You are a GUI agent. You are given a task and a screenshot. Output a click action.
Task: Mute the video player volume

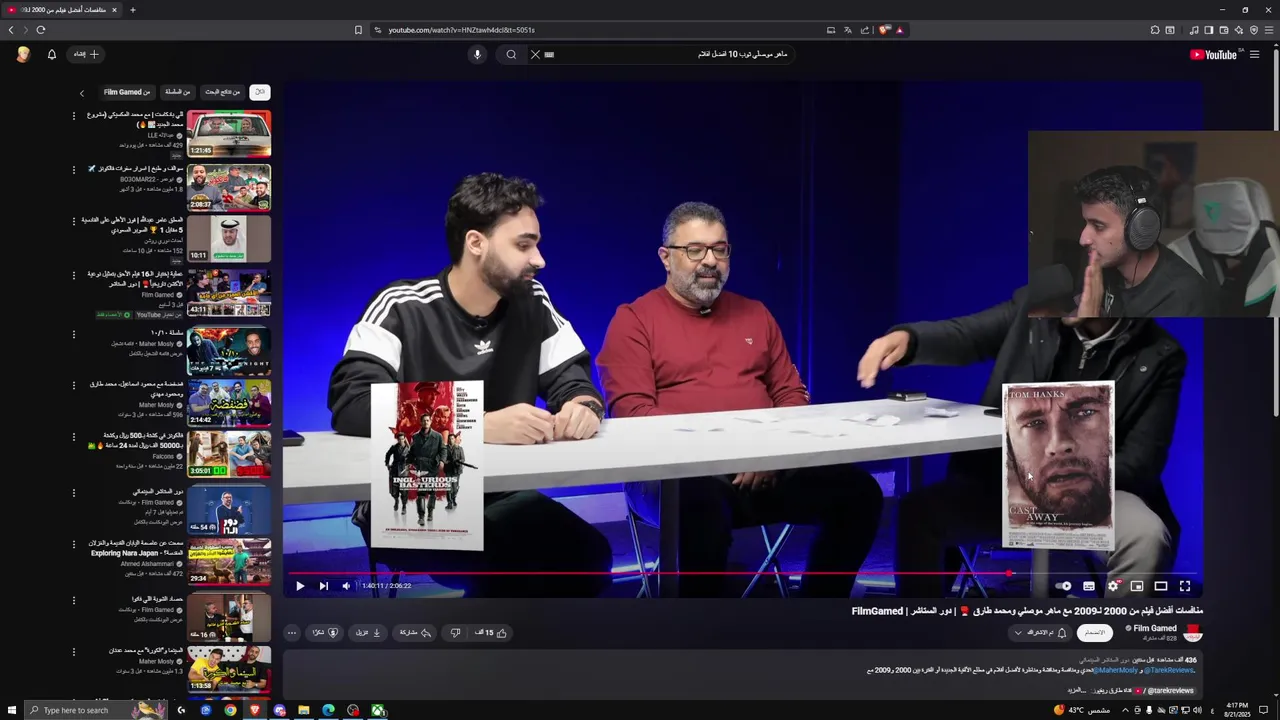[346, 586]
